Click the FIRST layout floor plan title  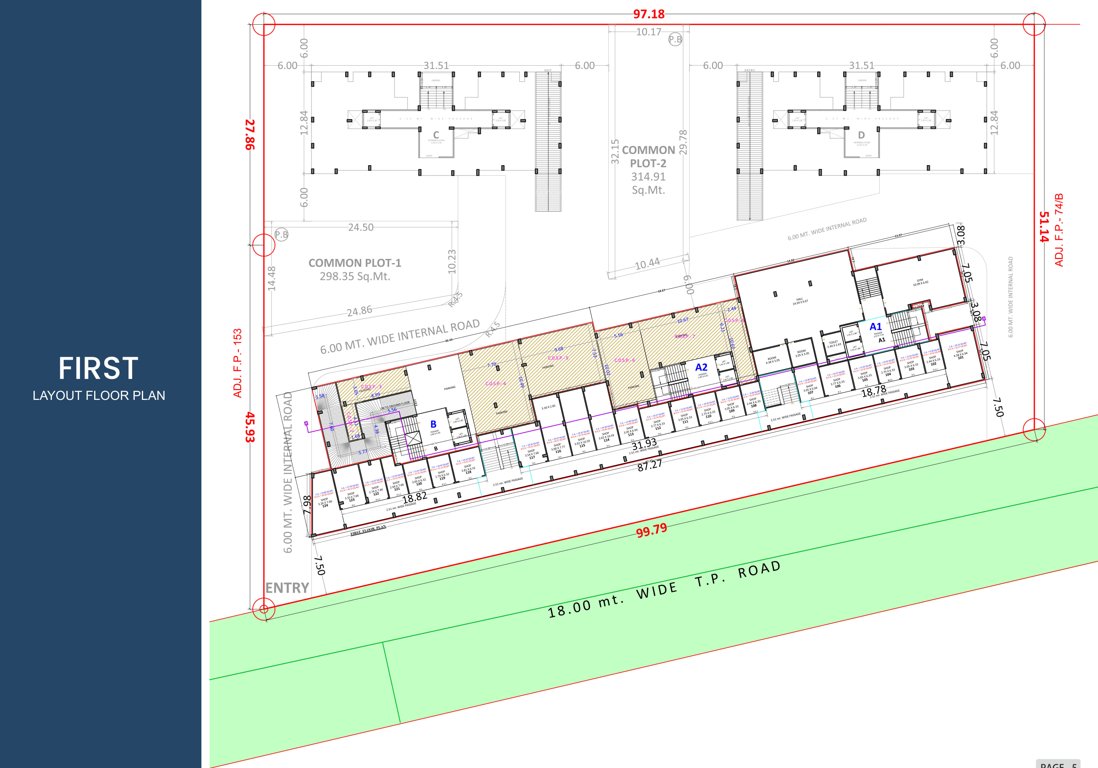click(98, 368)
